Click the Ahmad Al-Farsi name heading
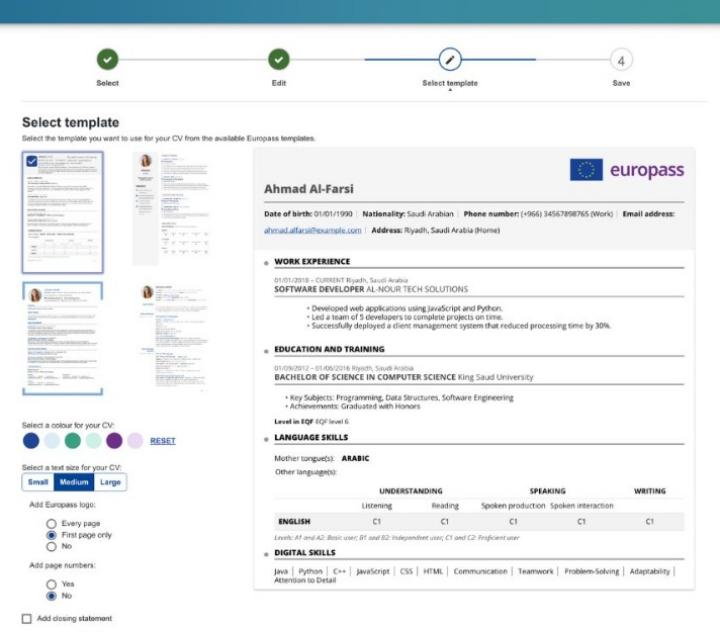Image resolution: width=720 pixels, height=637 pixels. (x=309, y=189)
